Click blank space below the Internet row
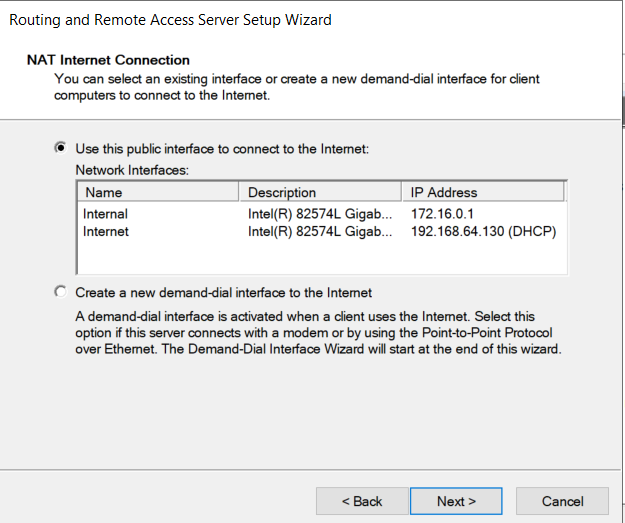This screenshot has width=625, height=523. [320, 257]
